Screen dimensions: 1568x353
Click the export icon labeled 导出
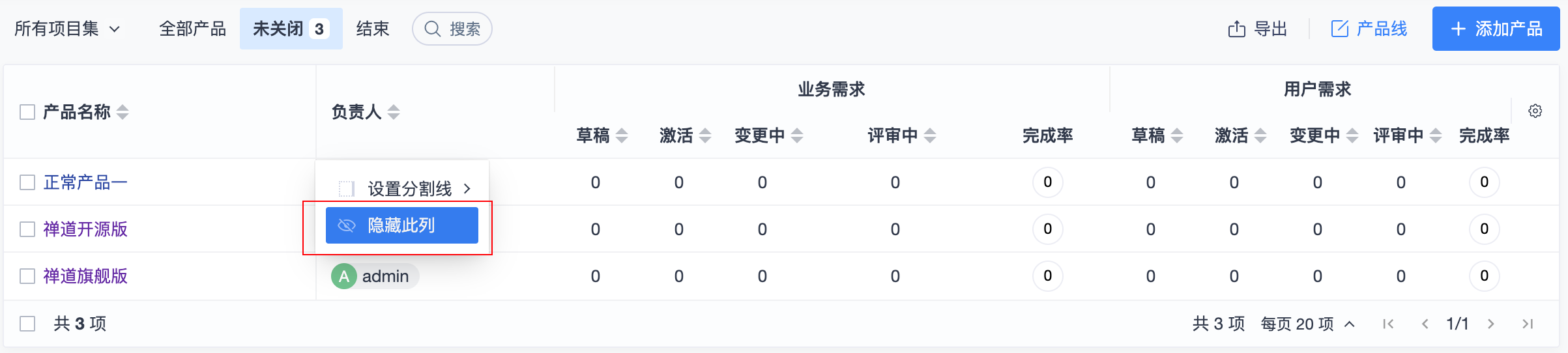[1236, 29]
